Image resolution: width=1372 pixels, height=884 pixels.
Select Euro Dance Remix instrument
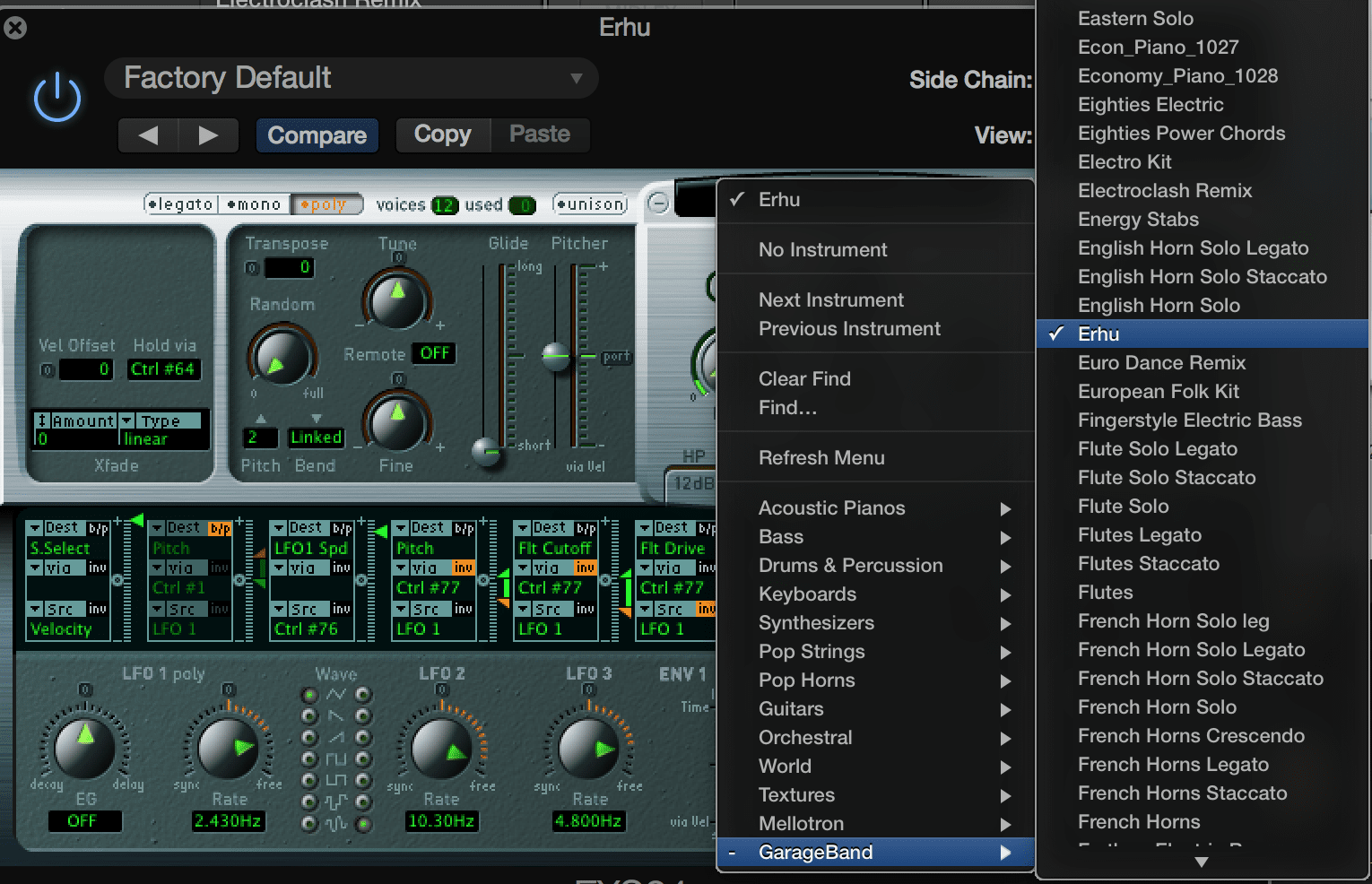point(1203,362)
